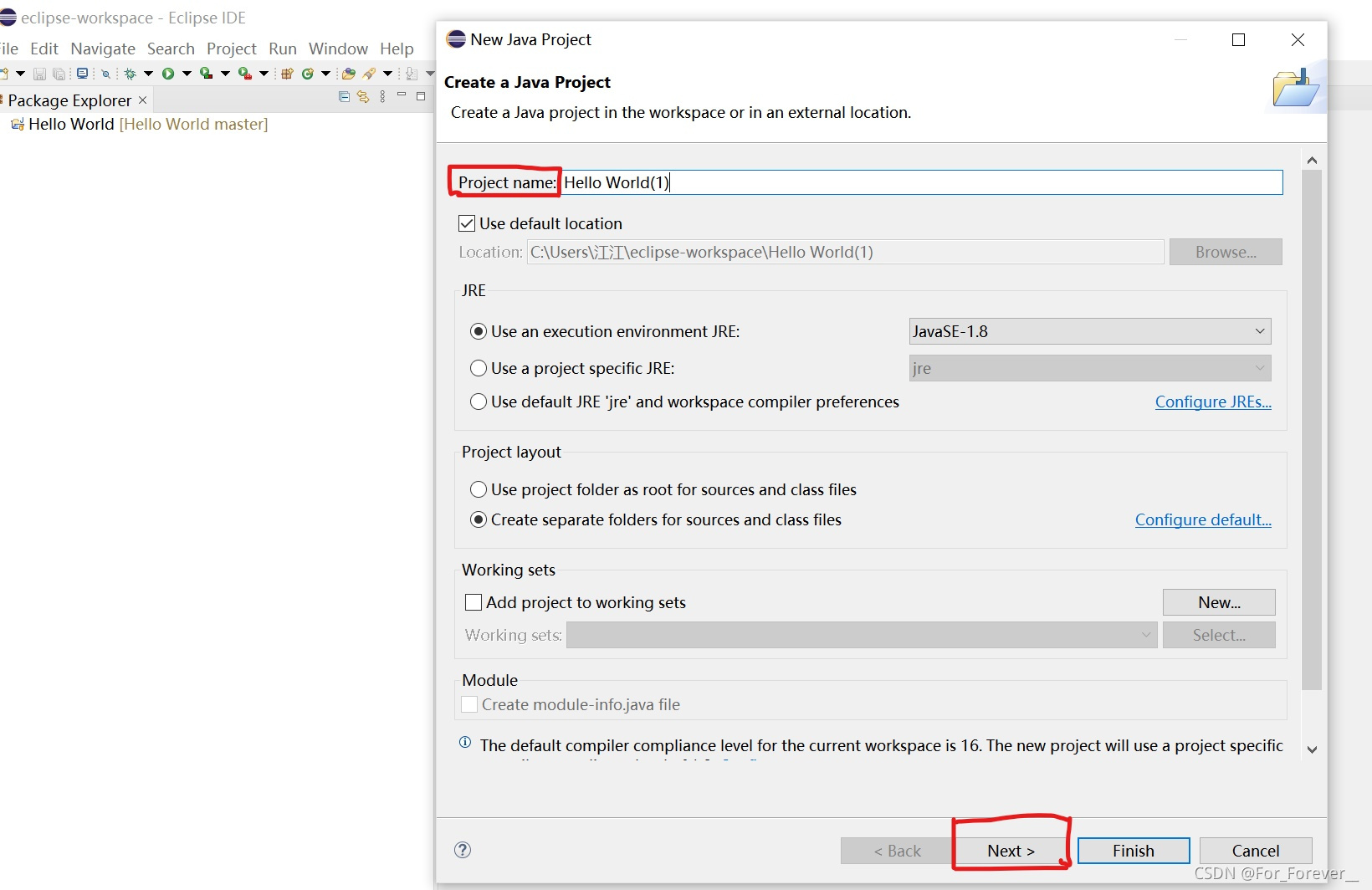Select Use an execution environment JRE radio
1372x890 pixels.
pos(479,331)
